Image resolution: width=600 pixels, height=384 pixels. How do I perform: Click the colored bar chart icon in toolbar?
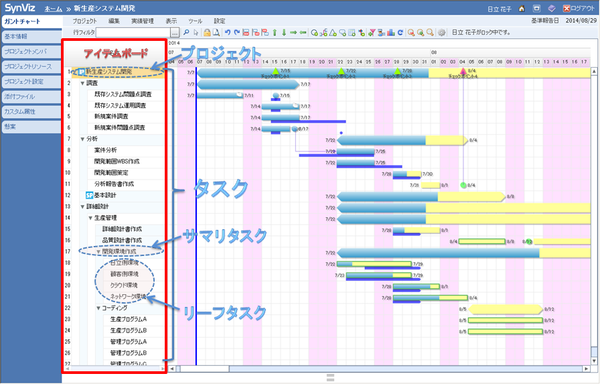coord(391,33)
